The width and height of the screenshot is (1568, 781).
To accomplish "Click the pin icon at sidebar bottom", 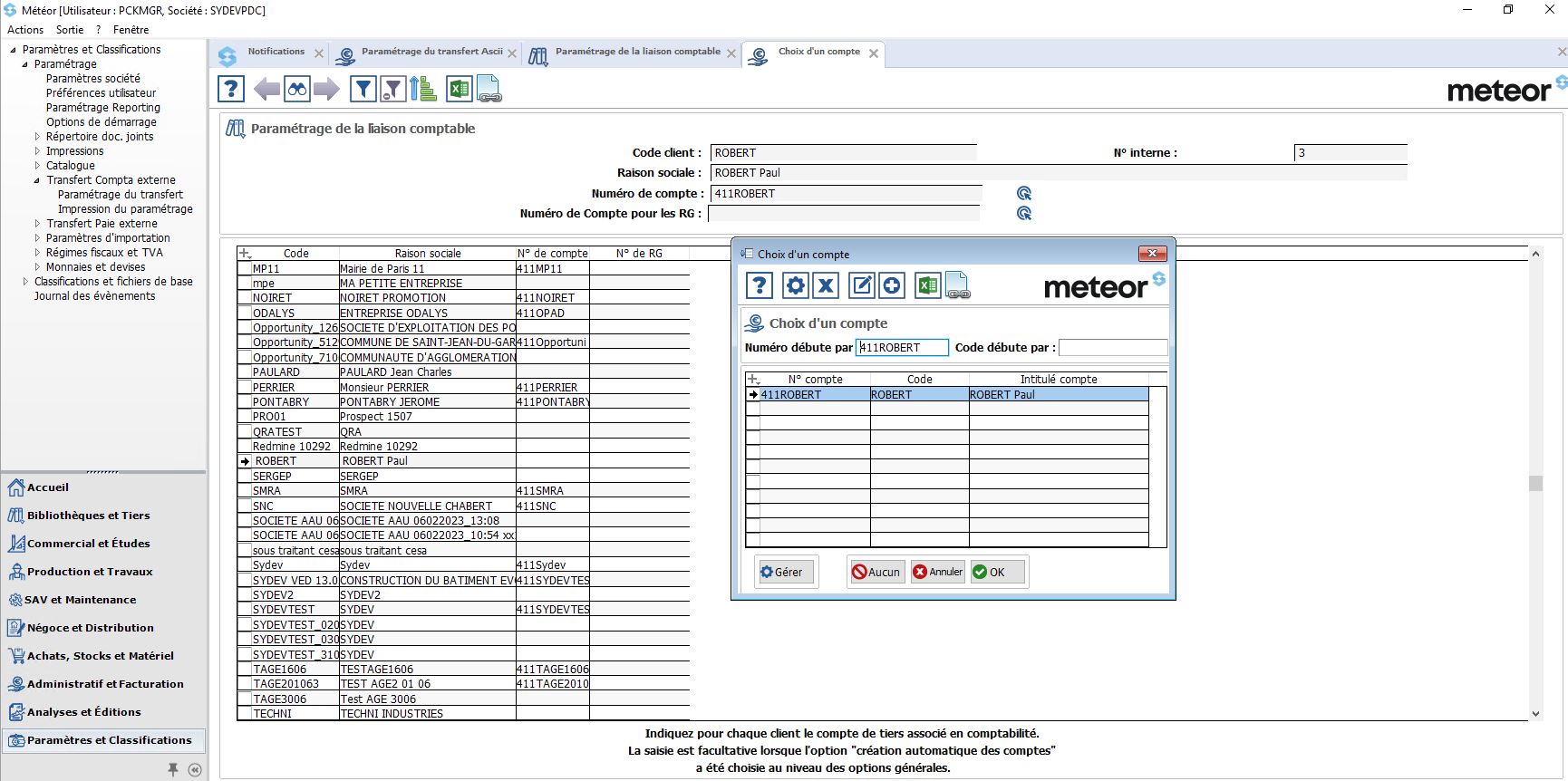I will (x=173, y=769).
